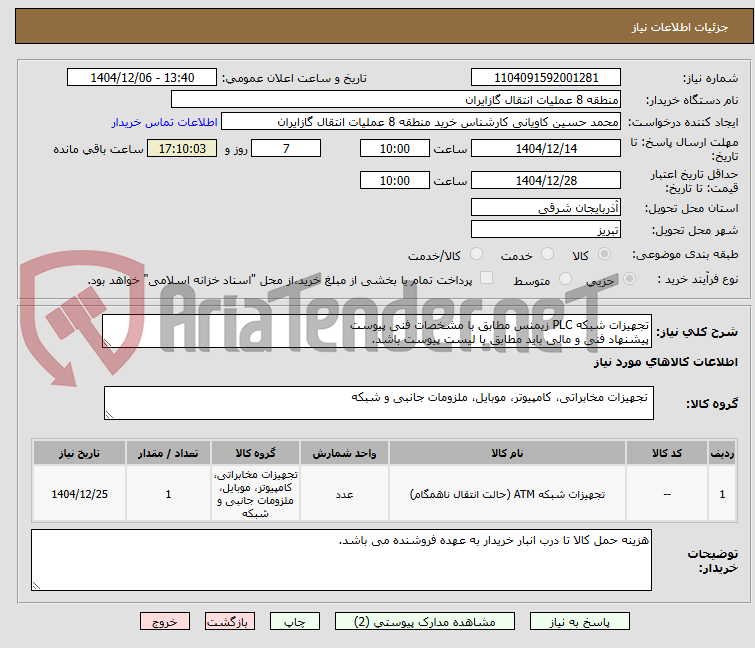Click the پاسخ به نیاز button

click(x=579, y=622)
